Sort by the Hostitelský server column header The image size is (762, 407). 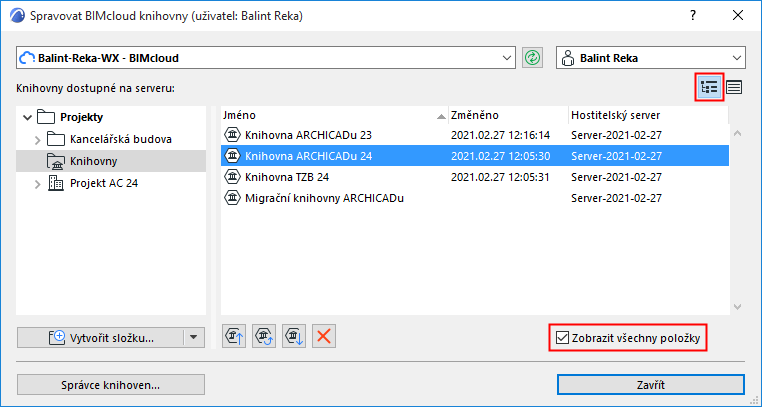point(648,116)
